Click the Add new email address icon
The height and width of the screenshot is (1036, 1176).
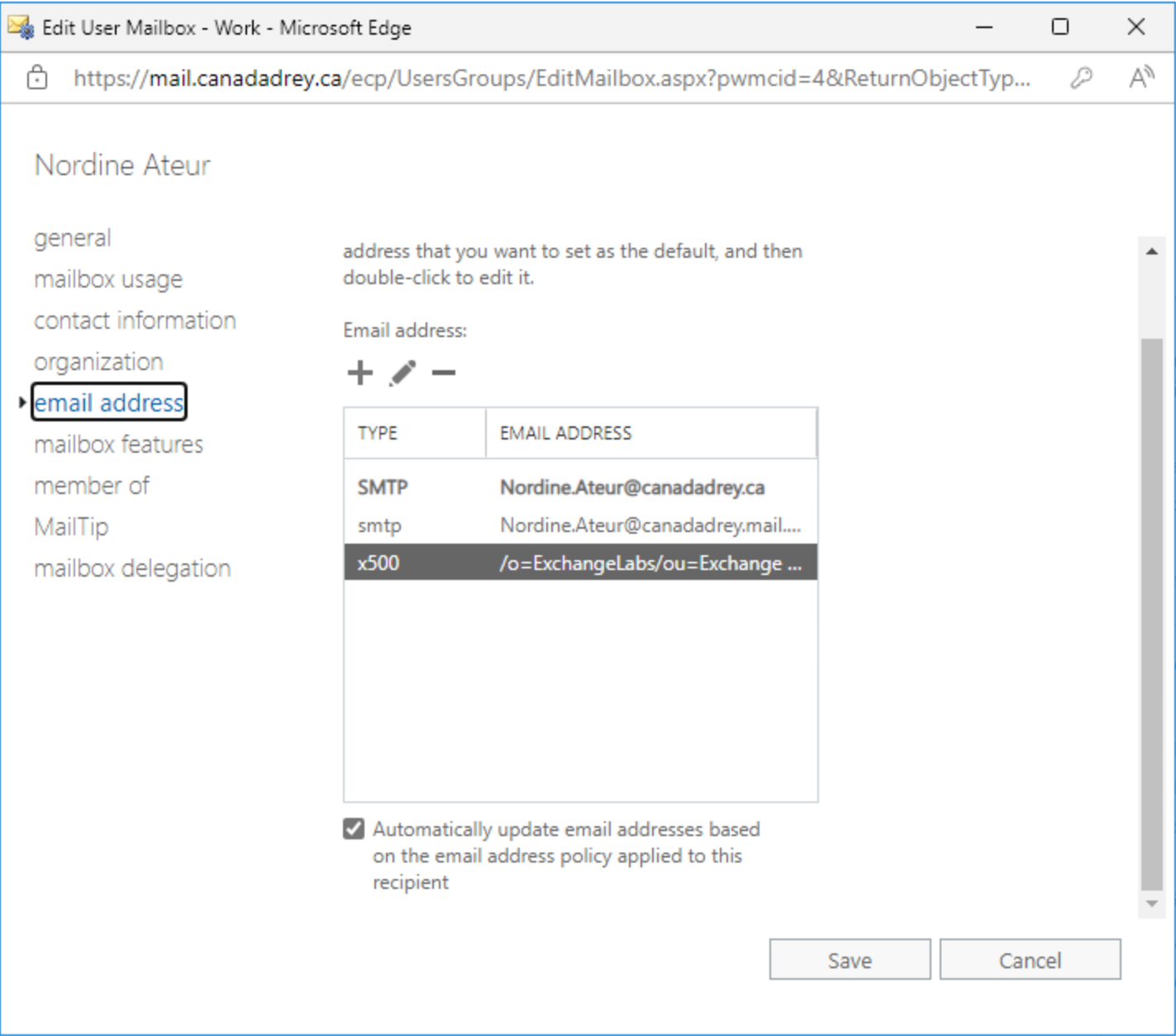point(360,373)
